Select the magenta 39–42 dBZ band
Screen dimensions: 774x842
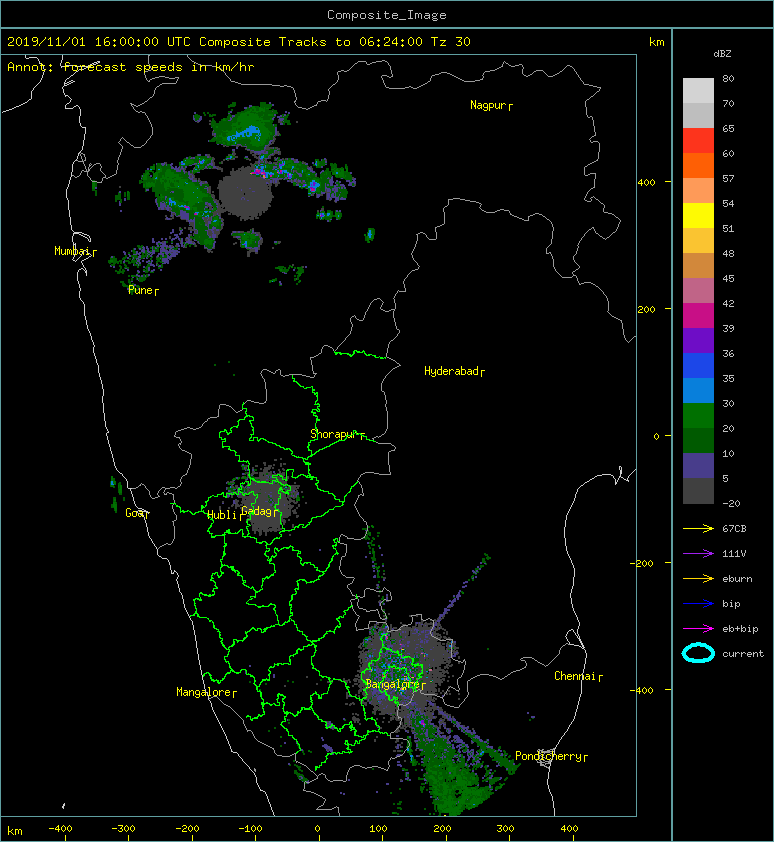tap(698, 316)
